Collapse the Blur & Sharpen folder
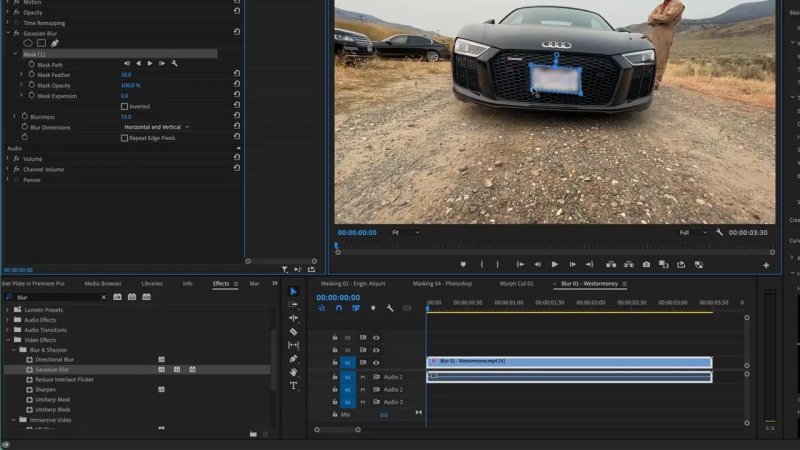The height and width of the screenshot is (450, 800). coord(13,350)
